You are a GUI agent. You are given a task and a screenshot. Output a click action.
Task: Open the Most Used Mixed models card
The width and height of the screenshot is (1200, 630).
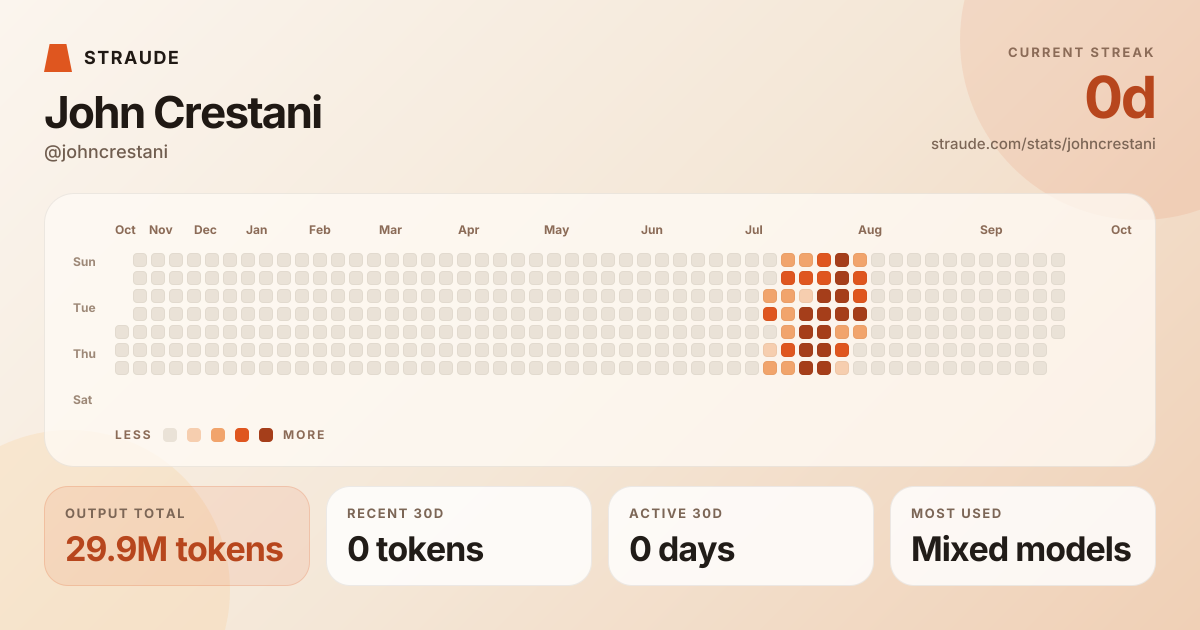tap(1023, 536)
